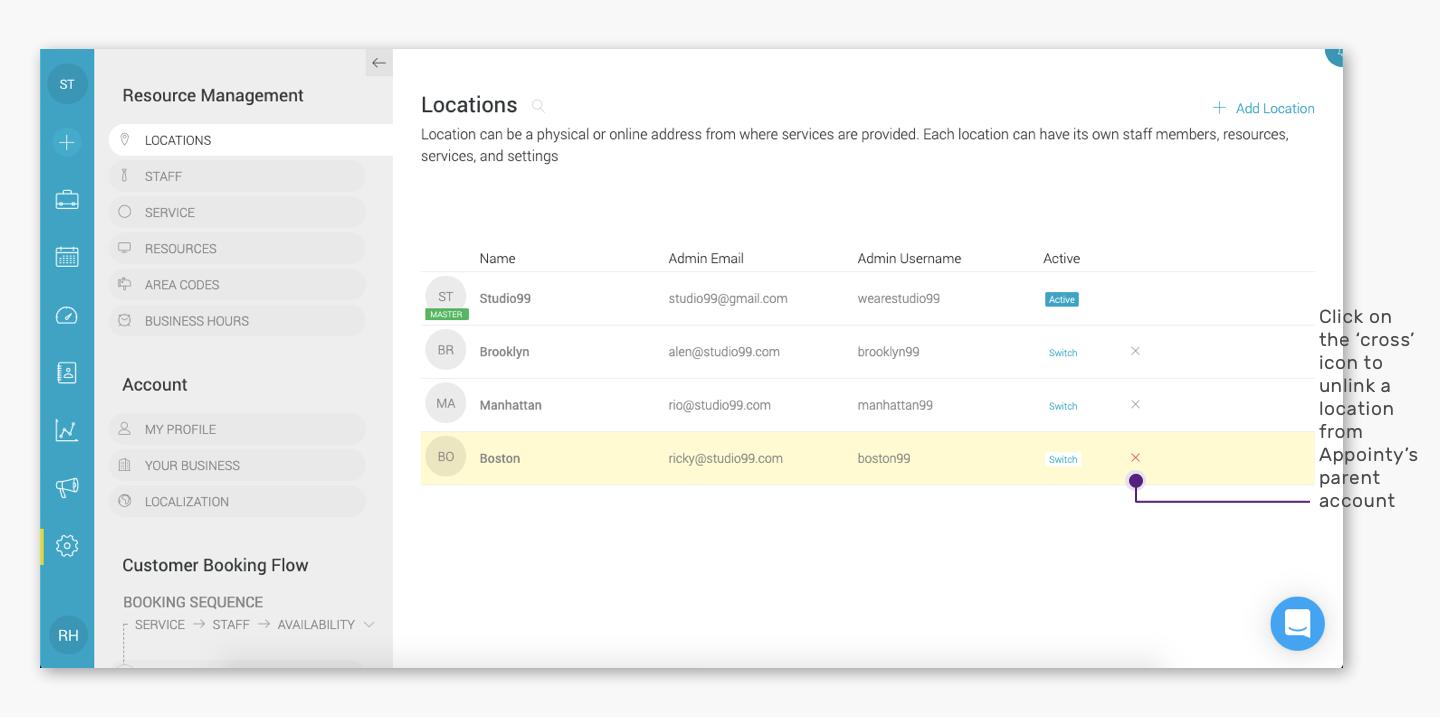Open the contacts book icon in sidebar
This screenshot has height=718, width=1440.
point(67,373)
